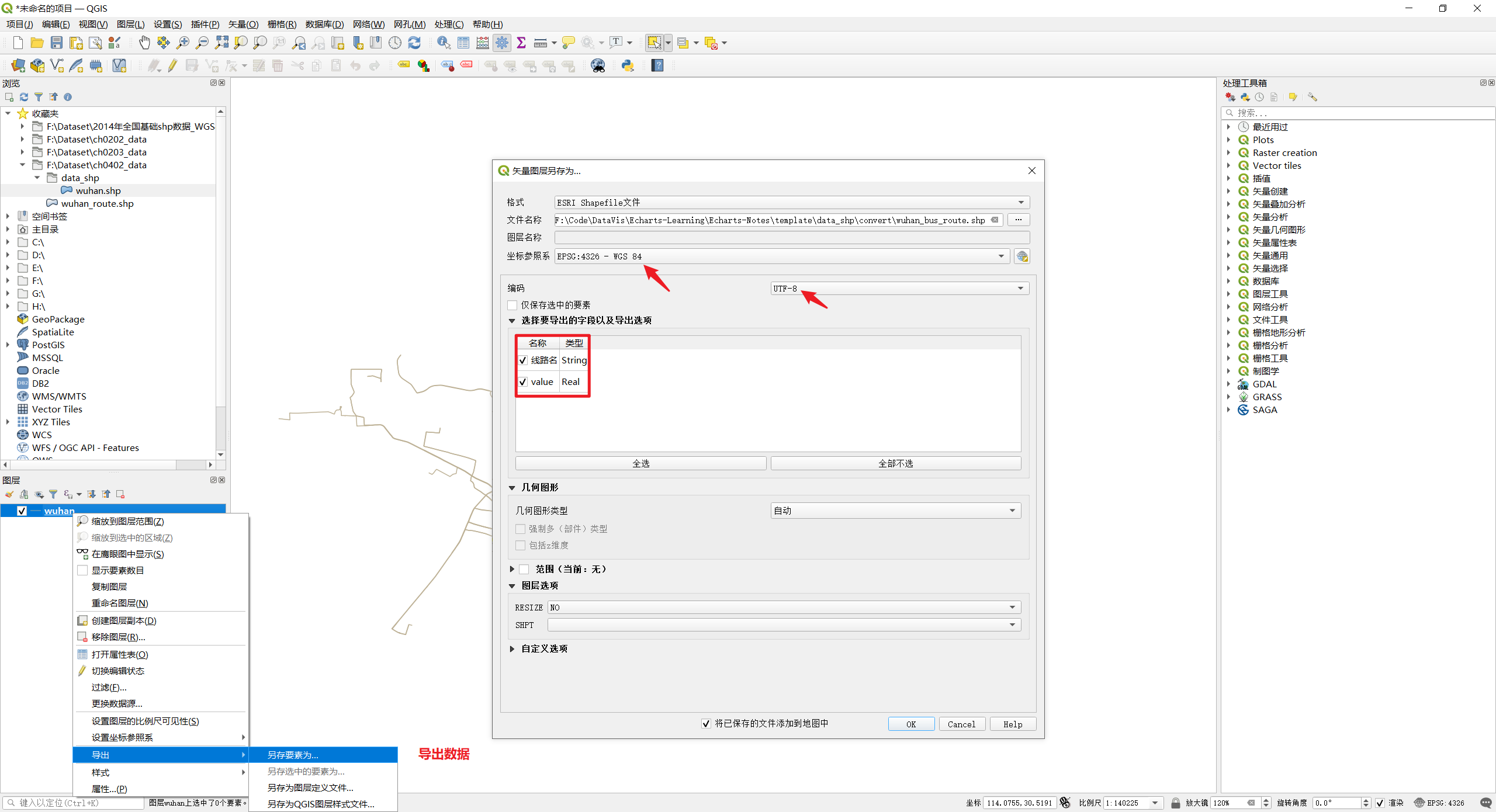Toggle the Extent (范围) checkbox
Viewport: 1496px width, 812px height.
(525, 569)
